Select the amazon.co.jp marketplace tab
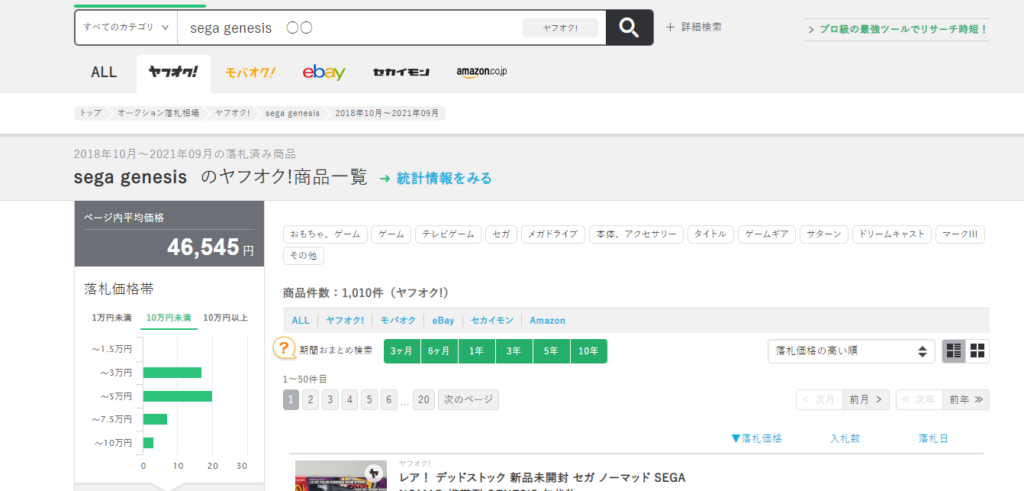 [x=482, y=72]
